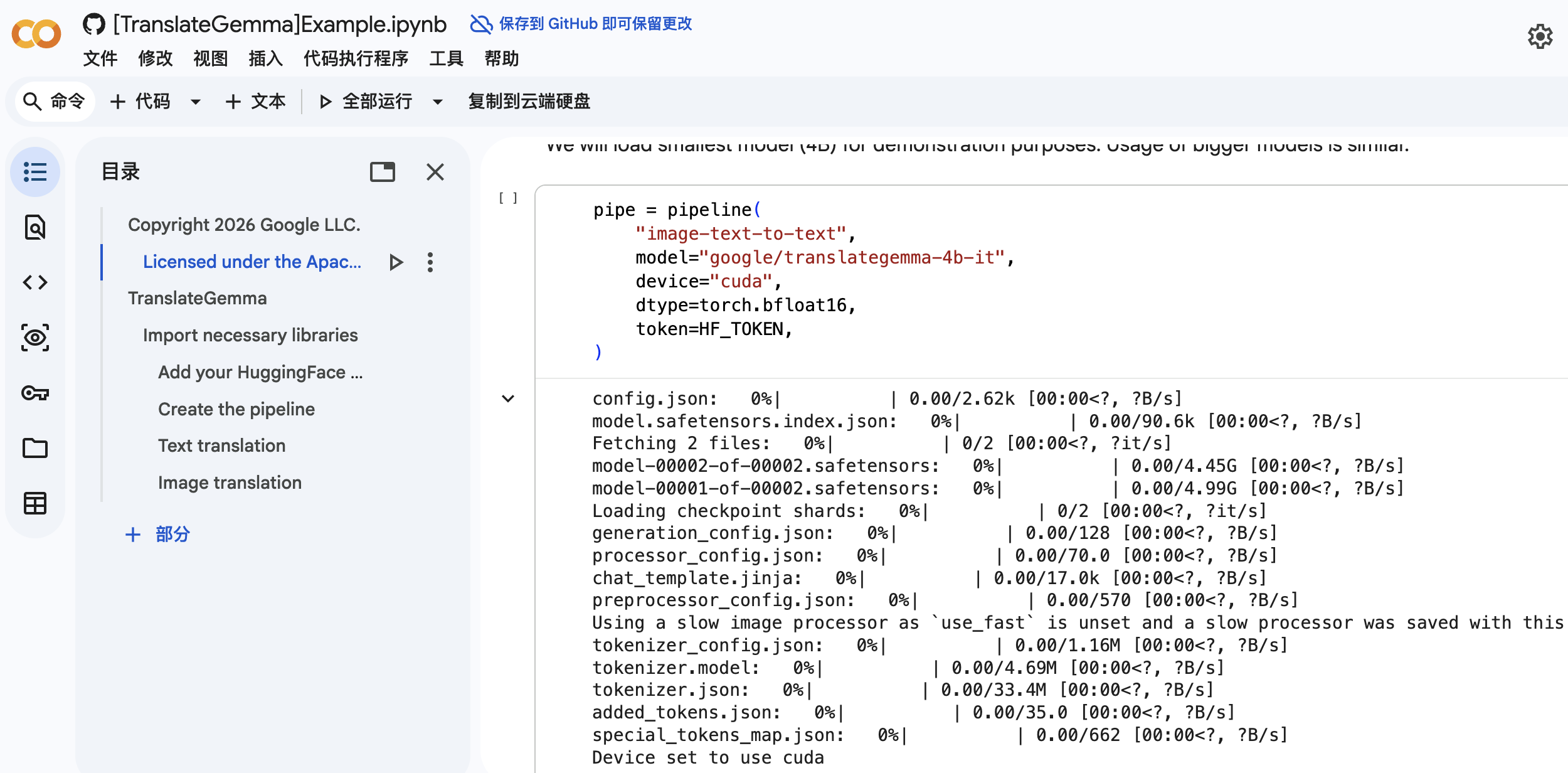1568x773 pixels.
Task: Open the files folder icon
Action: [35, 448]
